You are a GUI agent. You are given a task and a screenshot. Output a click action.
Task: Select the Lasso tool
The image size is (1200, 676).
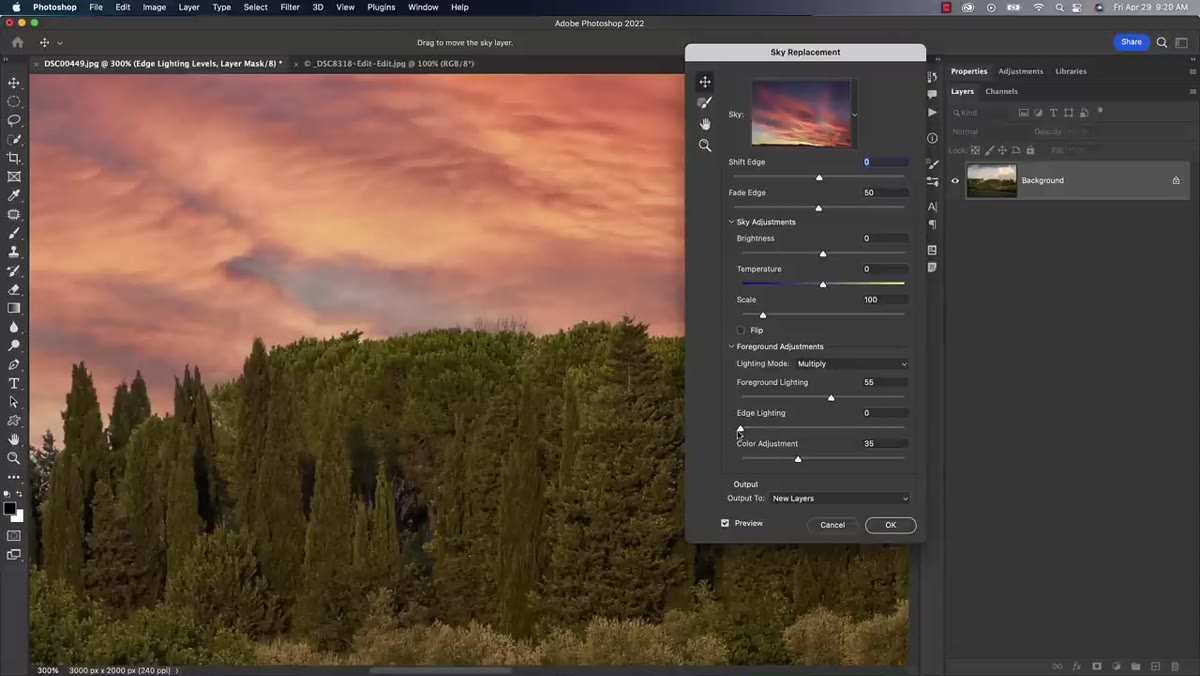(x=14, y=120)
